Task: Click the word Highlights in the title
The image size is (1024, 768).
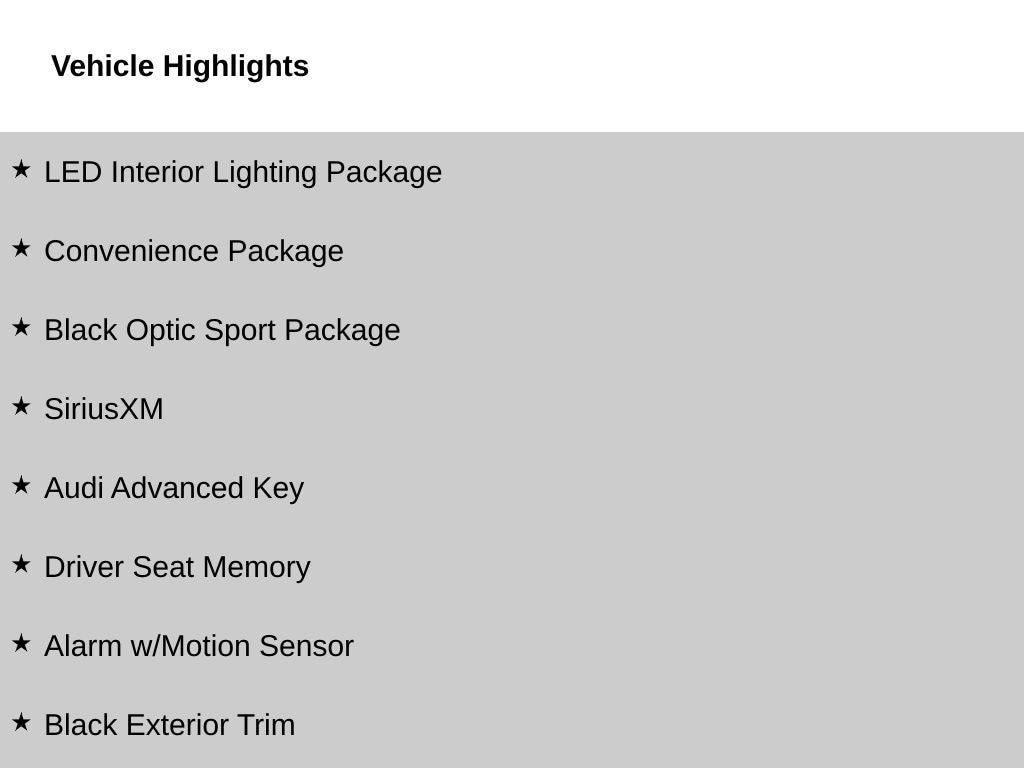Action: pos(236,66)
